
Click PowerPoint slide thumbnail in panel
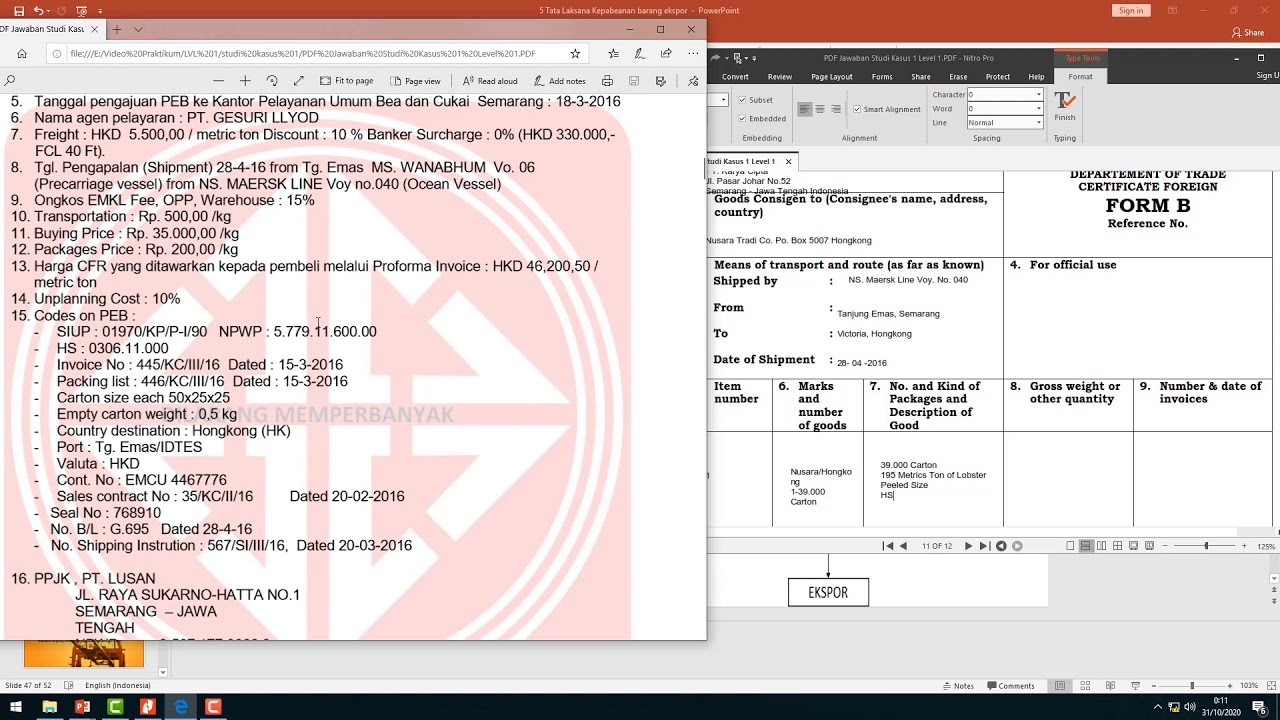(x=84, y=653)
